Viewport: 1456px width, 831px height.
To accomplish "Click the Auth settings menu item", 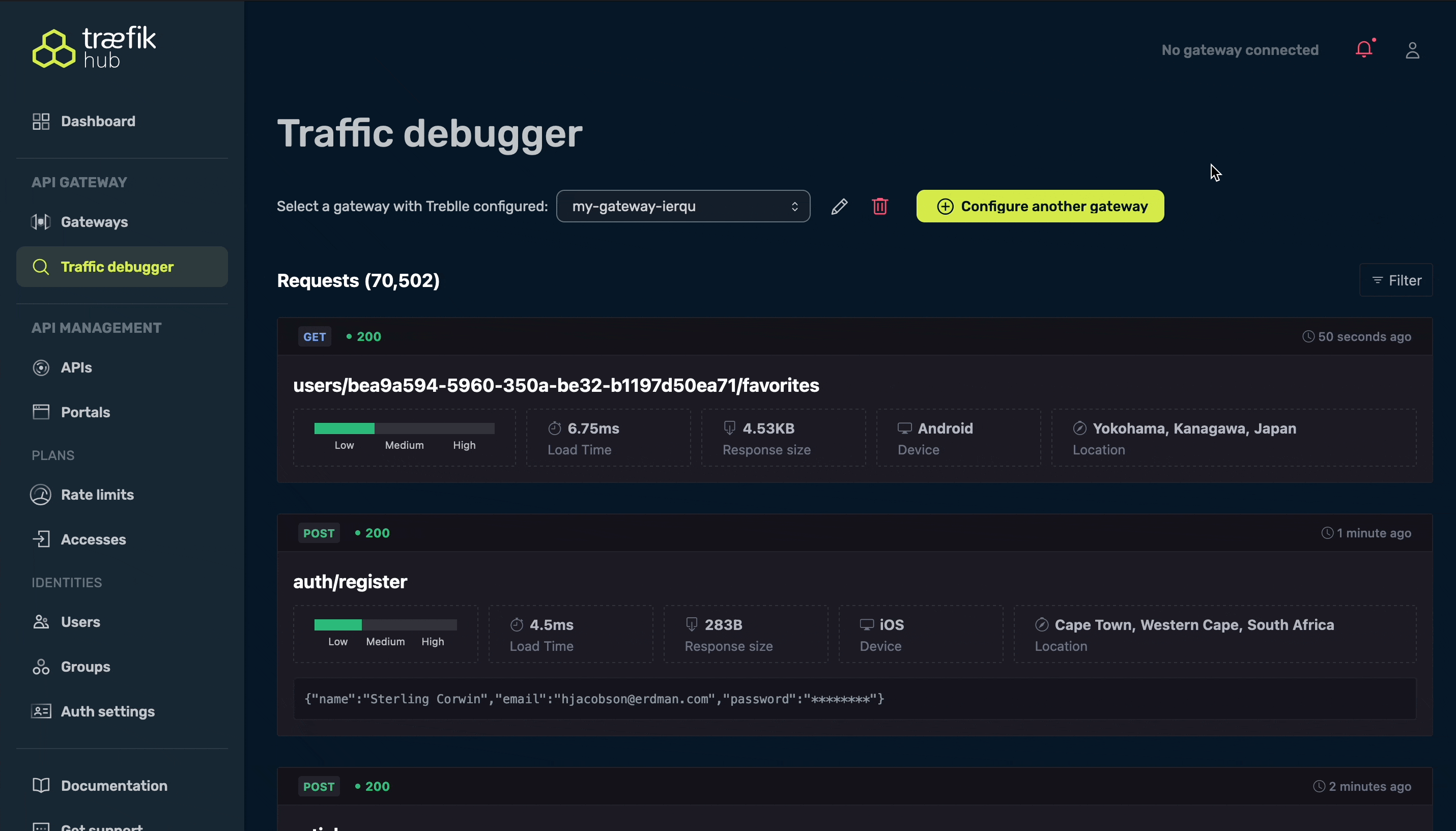I will (107, 711).
